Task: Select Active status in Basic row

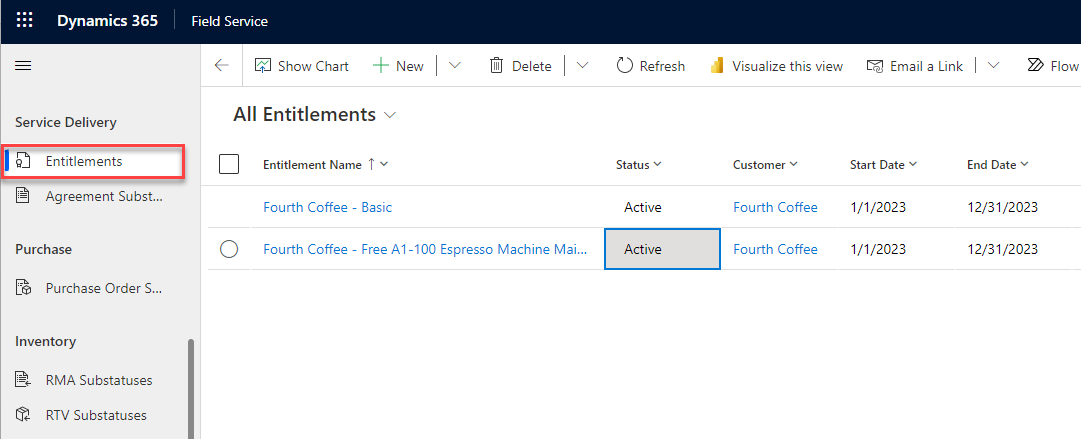Action: coord(643,207)
